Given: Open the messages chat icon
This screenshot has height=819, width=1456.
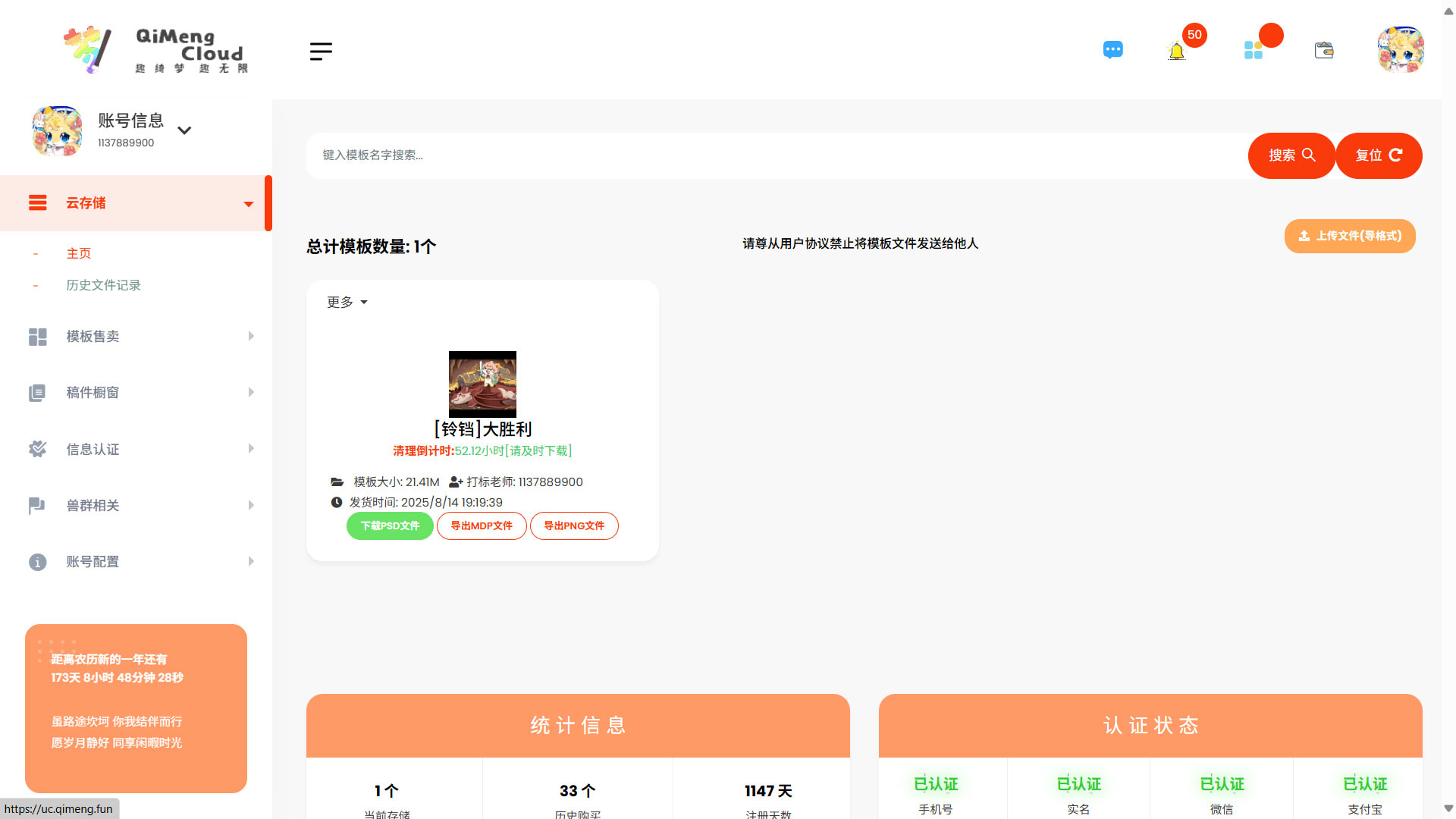Looking at the screenshot, I should coord(1113,49).
